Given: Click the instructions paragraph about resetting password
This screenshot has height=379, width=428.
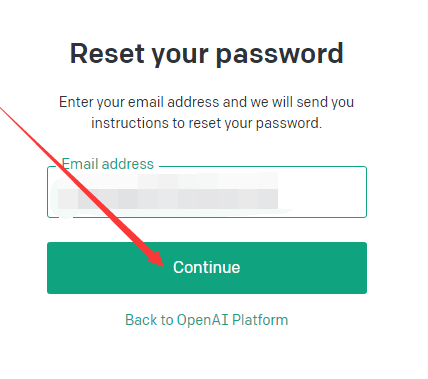Looking at the screenshot, I should 206,112.
